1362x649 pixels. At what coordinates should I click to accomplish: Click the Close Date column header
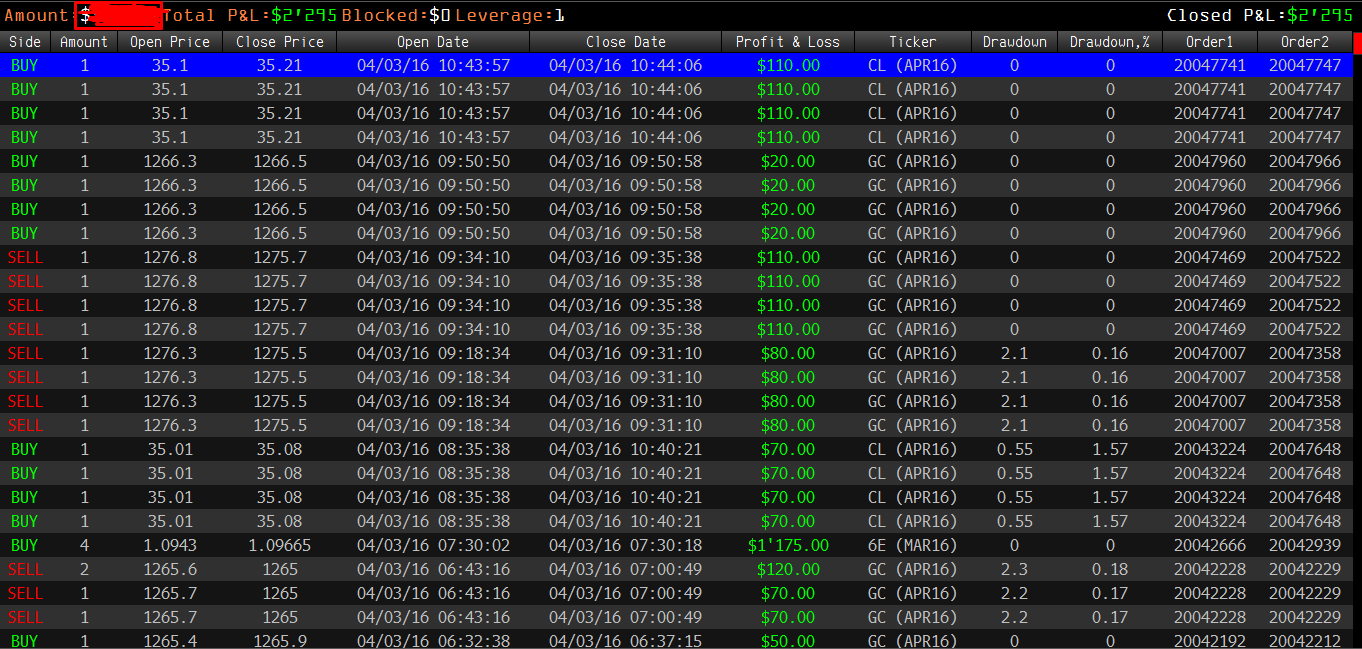625,42
